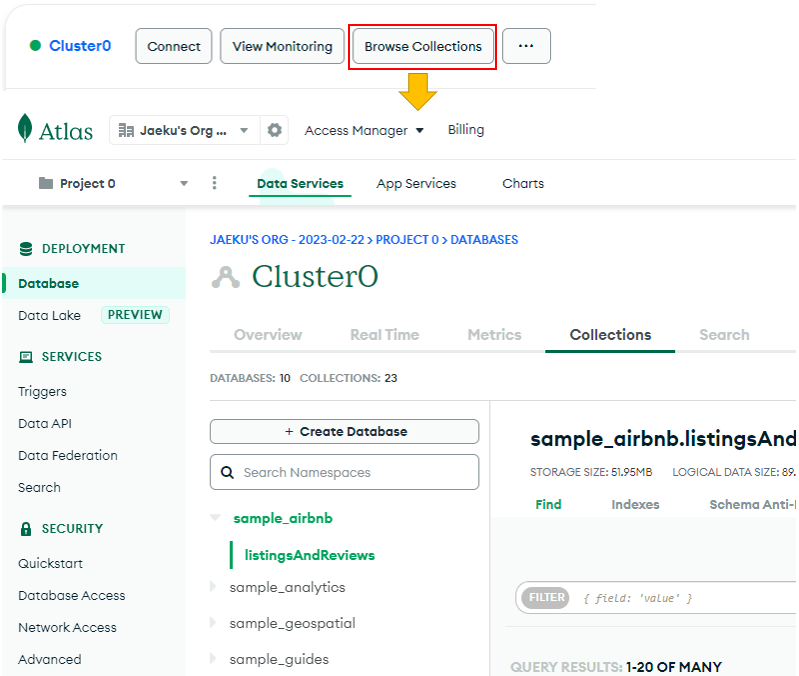Open Network Access in the sidebar
The width and height of the screenshot is (799, 676).
point(67,628)
